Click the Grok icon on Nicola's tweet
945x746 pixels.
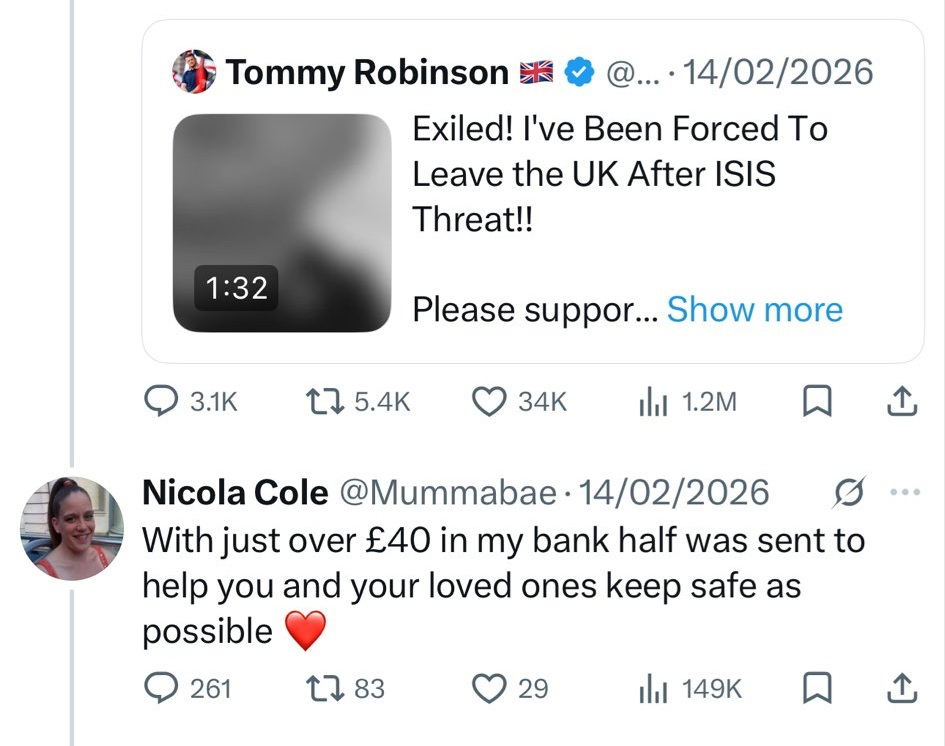point(849,492)
